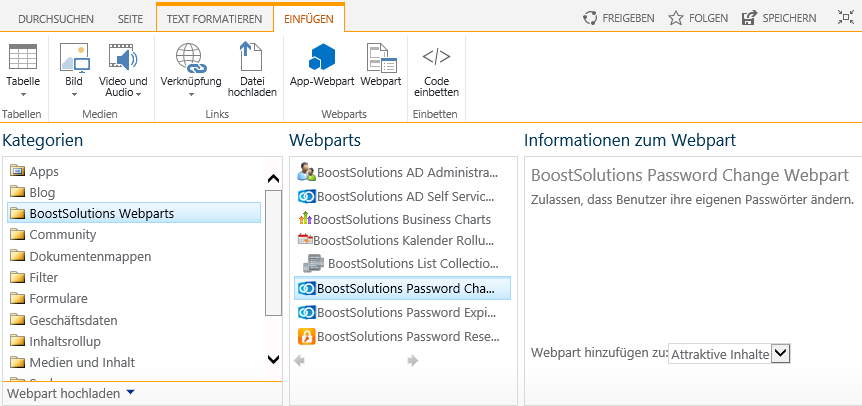Click the Verknüpfung globe link icon
This screenshot has width=862, height=406.
191,58
